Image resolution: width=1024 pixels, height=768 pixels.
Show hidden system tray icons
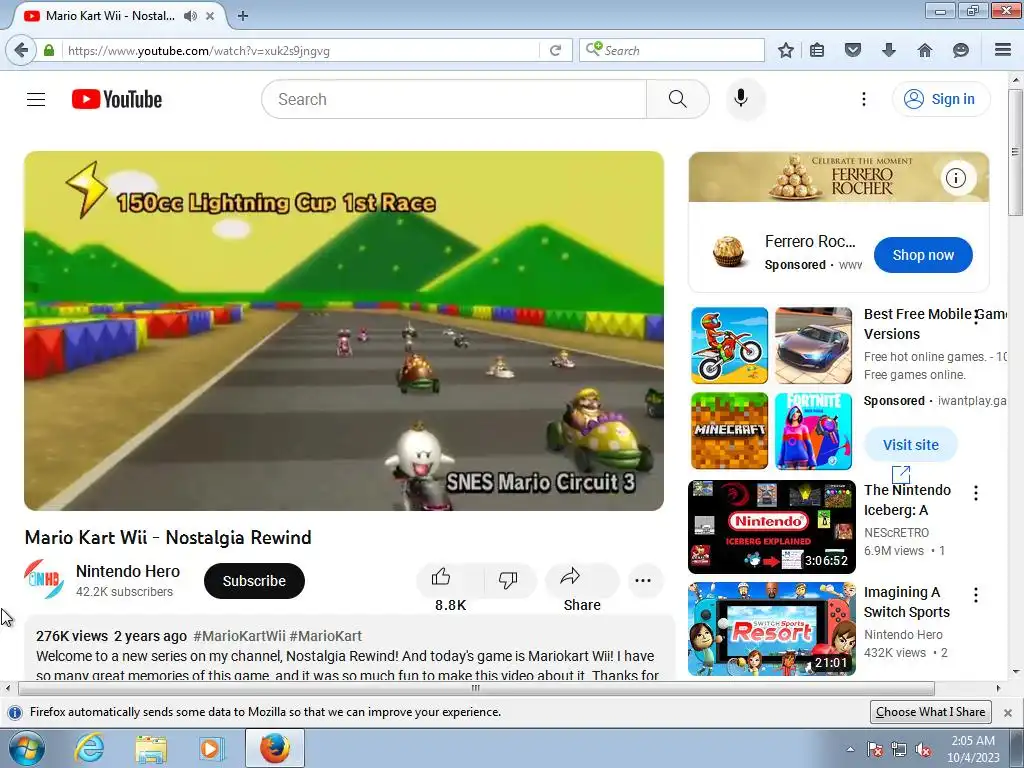pos(850,749)
